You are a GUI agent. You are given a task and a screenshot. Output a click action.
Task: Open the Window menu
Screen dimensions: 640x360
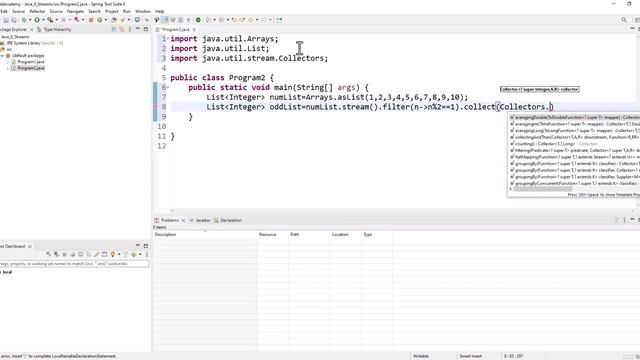[x=142, y=11]
